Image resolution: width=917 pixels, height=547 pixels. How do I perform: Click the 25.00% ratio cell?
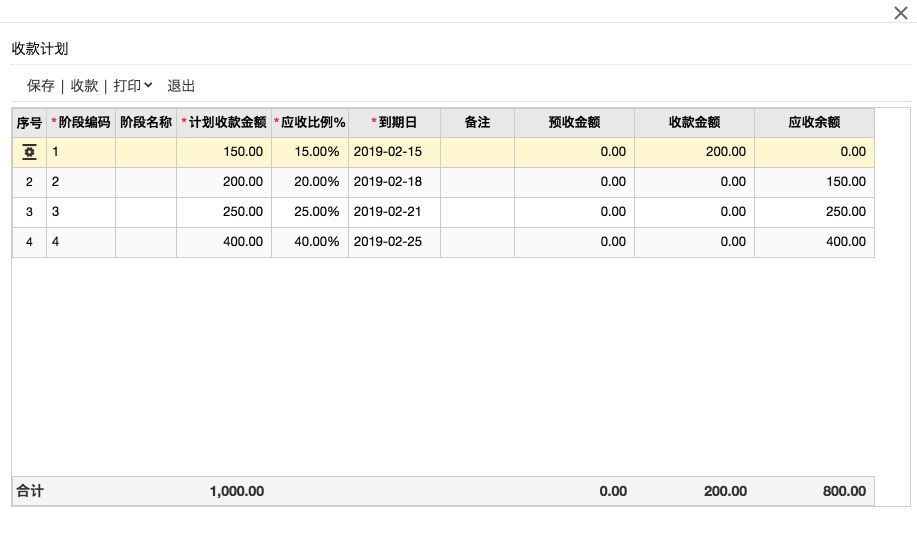(x=310, y=212)
